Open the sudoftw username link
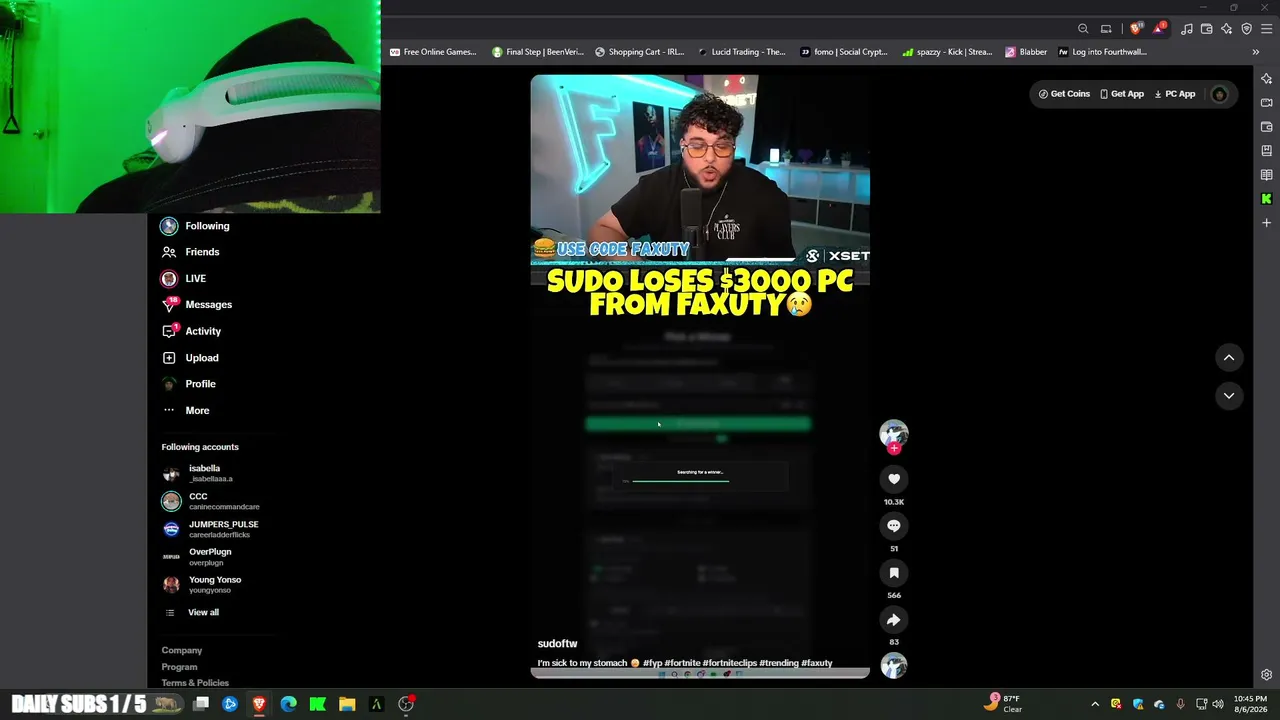 tap(557, 644)
